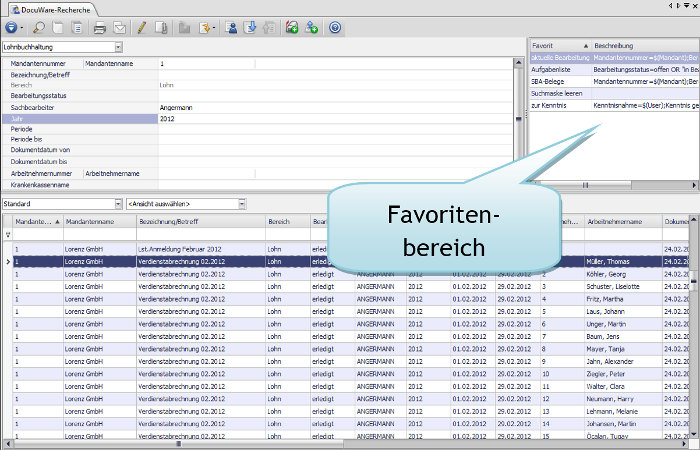Viewport: 700px width, 450px height.
Task: Start search with magnifying glass icon
Action: (39, 28)
